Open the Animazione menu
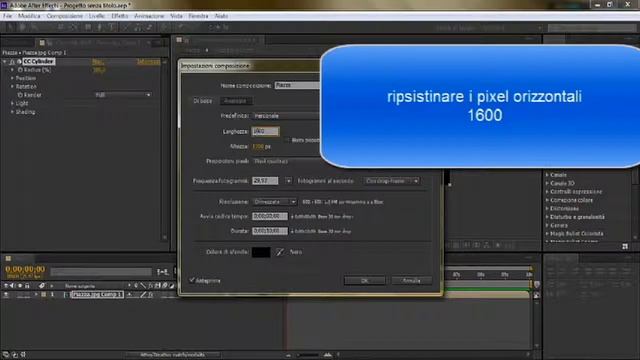The width and height of the screenshot is (640, 360). coord(149,16)
